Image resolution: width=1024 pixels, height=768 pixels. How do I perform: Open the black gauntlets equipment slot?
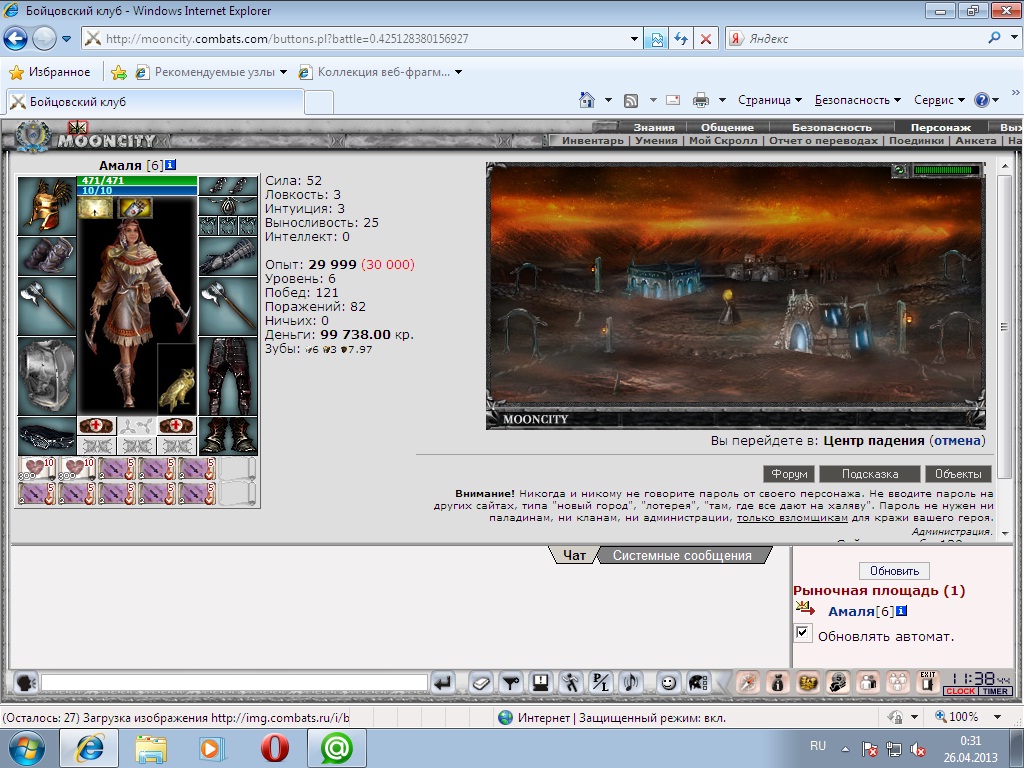(x=228, y=255)
